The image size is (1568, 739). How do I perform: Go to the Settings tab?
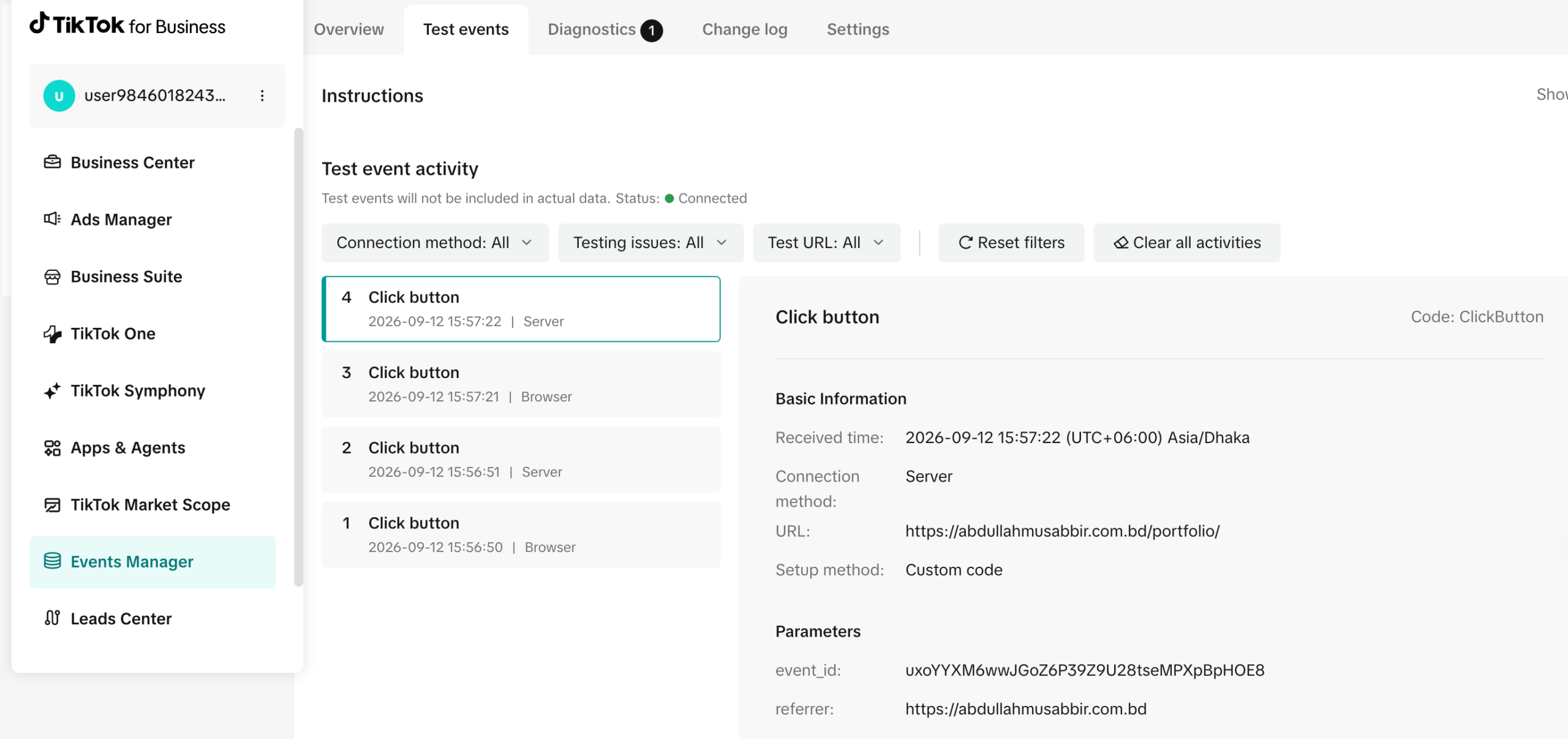(x=858, y=29)
